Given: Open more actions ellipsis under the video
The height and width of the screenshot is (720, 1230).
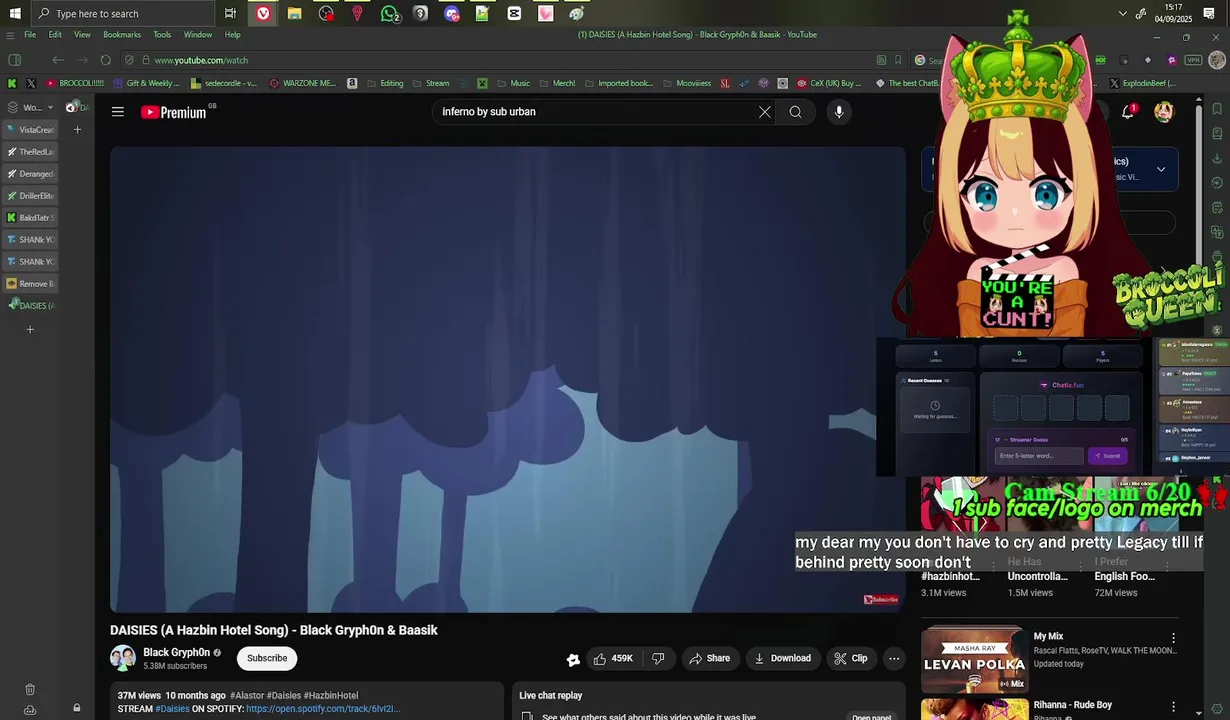Looking at the screenshot, I should pyautogui.click(x=894, y=658).
